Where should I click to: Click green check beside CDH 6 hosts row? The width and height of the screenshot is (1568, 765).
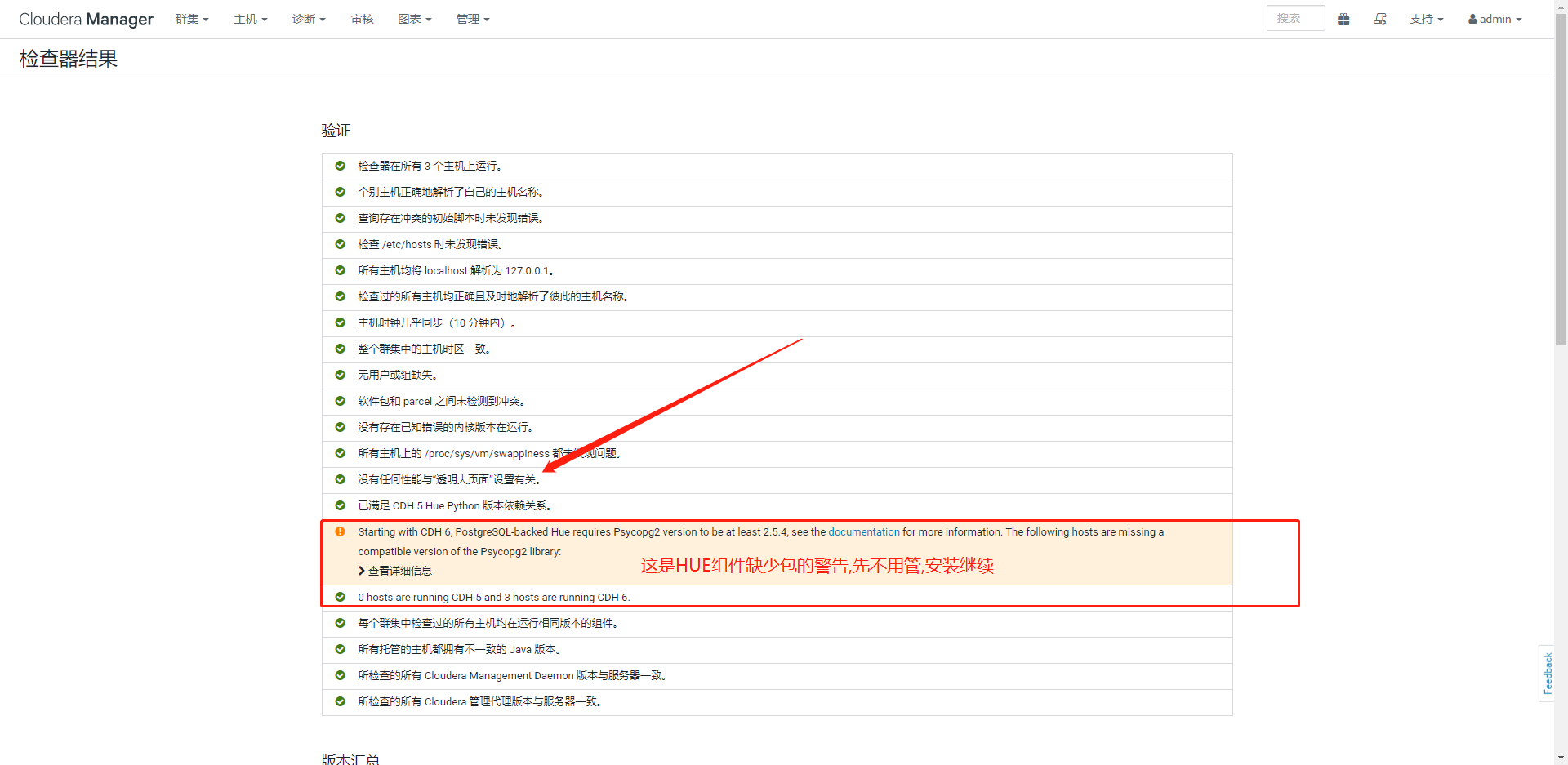pos(340,597)
